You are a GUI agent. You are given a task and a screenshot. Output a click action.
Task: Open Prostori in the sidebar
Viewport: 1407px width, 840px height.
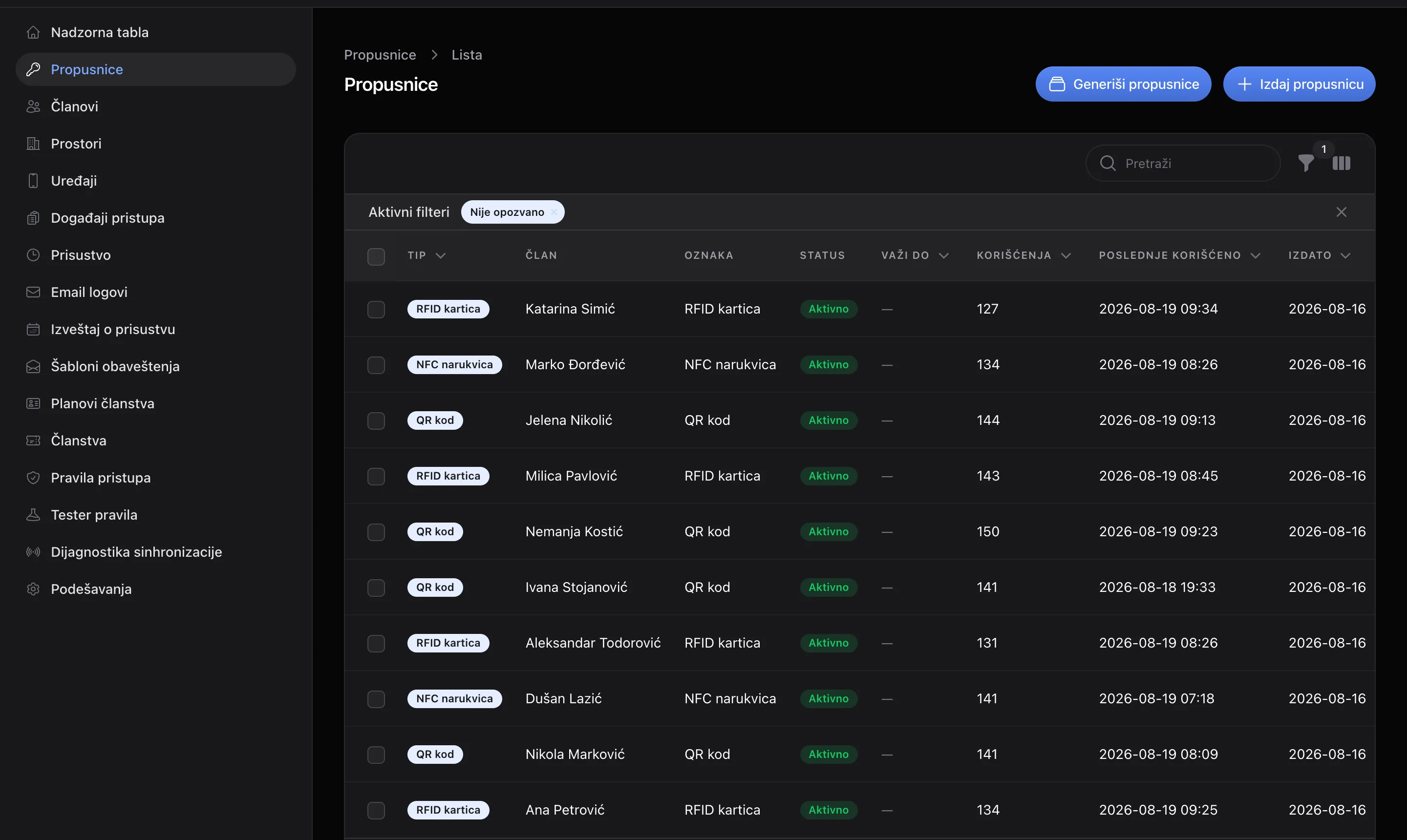click(156, 144)
